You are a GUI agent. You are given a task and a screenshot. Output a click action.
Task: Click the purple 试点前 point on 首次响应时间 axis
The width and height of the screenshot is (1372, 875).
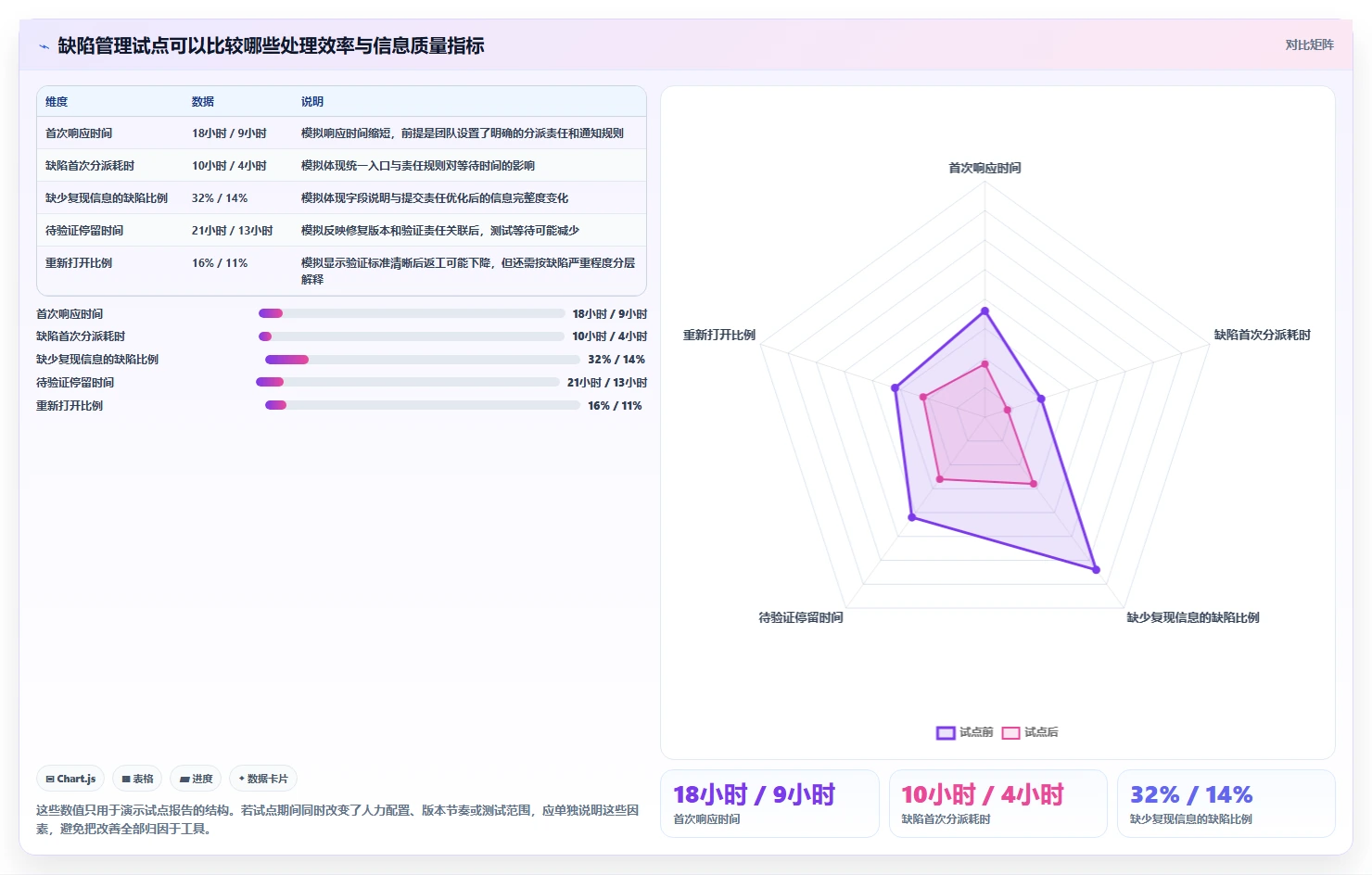pyautogui.click(x=985, y=311)
